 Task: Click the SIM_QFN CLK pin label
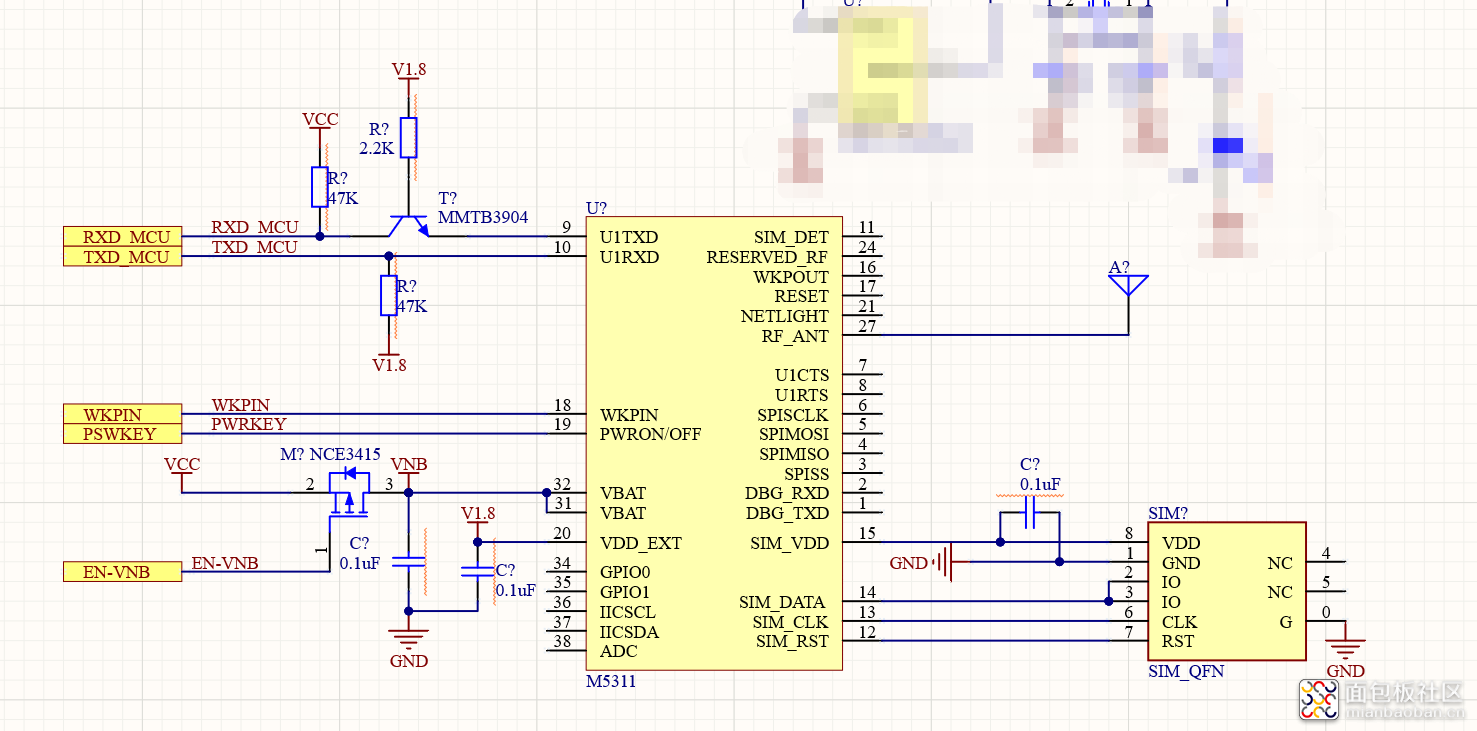click(1179, 623)
